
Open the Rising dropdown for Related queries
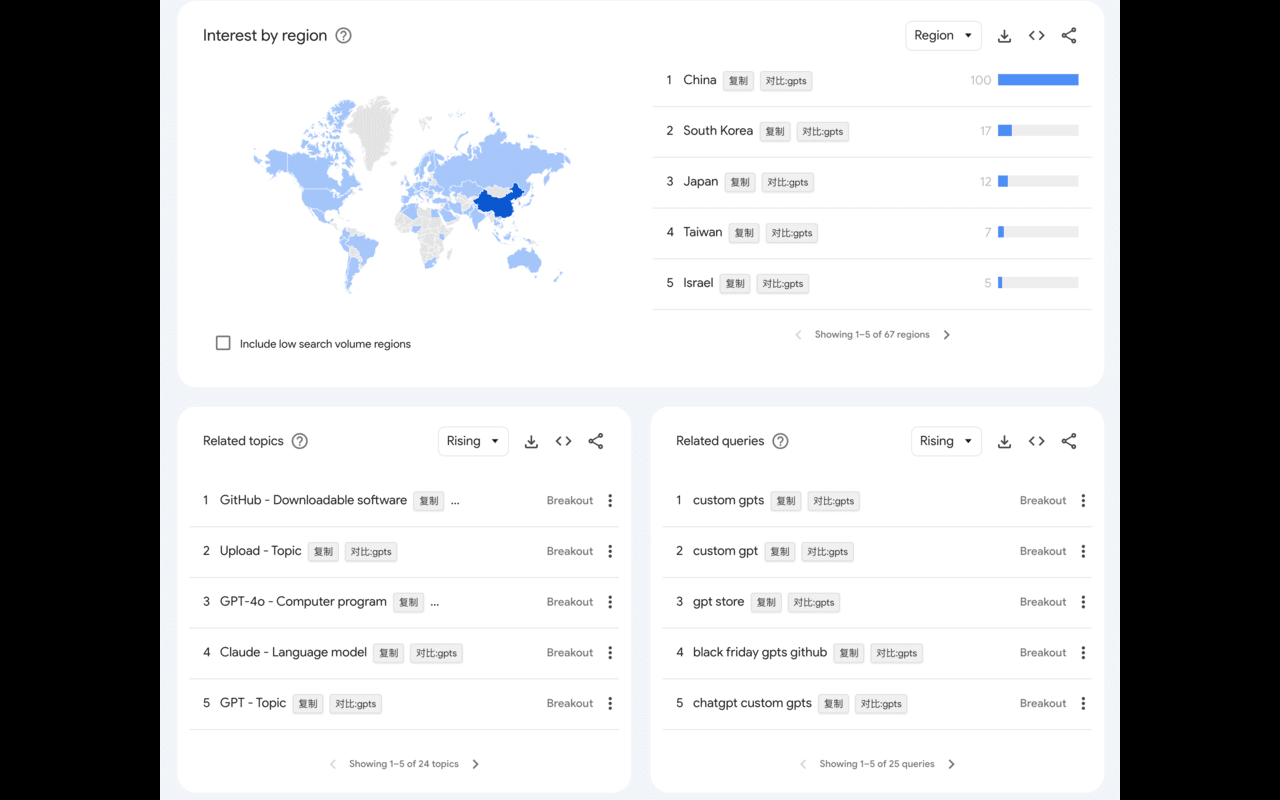945,441
